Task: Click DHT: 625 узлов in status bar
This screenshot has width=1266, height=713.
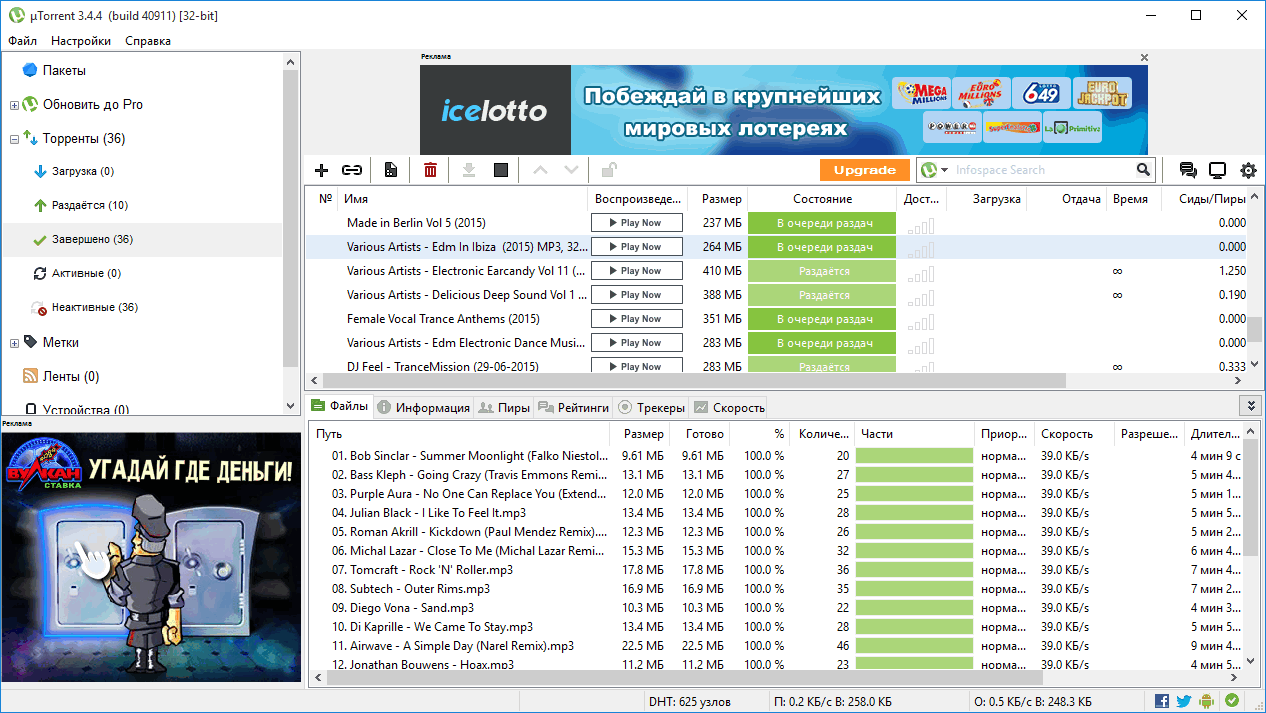Action: (x=690, y=702)
